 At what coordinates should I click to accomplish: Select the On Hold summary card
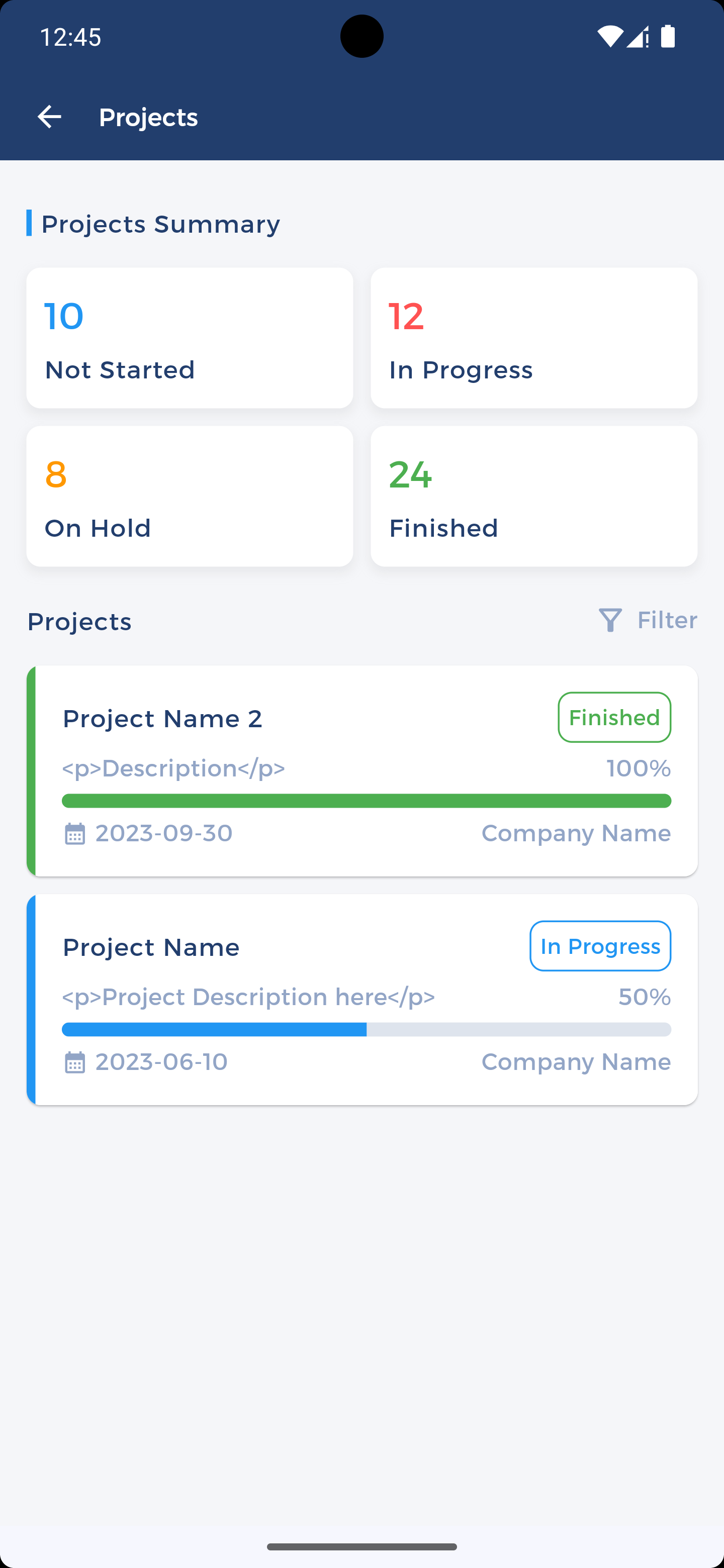(x=190, y=496)
